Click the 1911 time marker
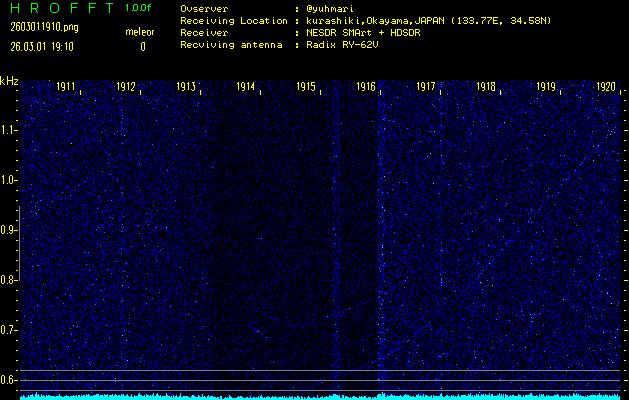This screenshot has height=400, width=629. [x=66, y=87]
